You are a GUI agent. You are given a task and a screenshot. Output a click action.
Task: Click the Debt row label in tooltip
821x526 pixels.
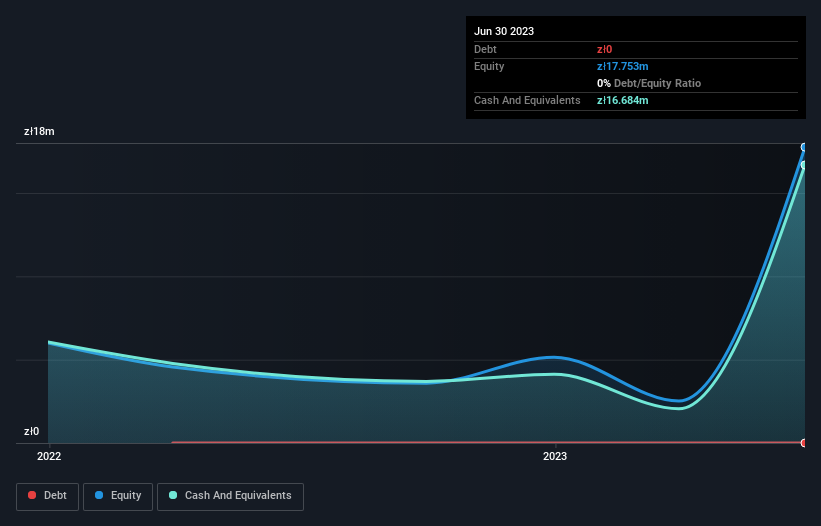485,49
